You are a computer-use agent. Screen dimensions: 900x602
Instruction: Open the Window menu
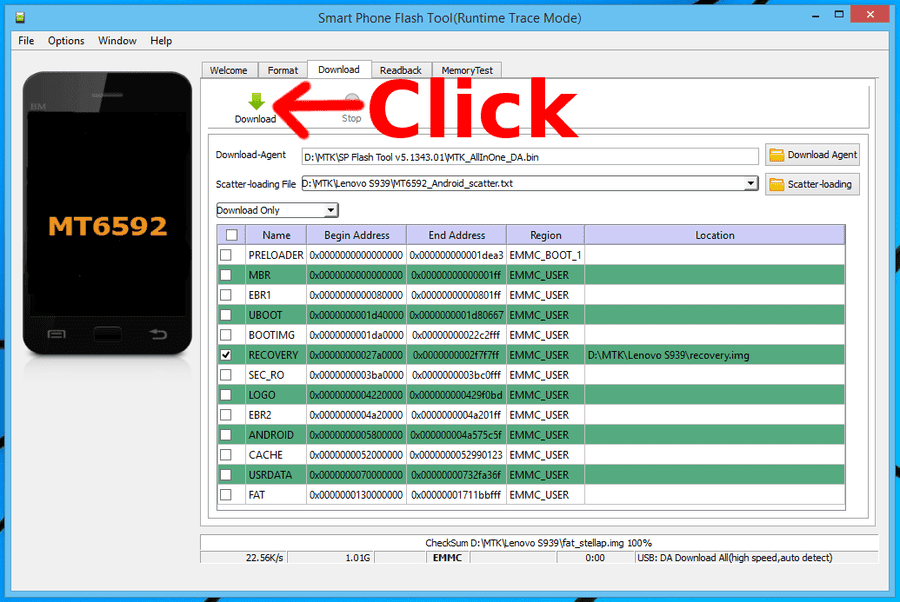(x=117, y=41)
